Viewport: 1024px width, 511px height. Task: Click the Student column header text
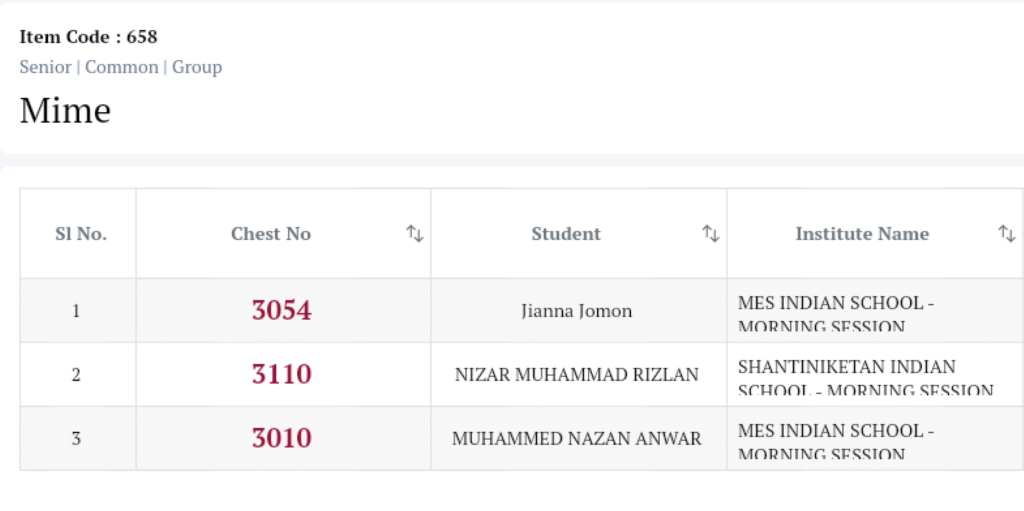(x=566, y=234)
